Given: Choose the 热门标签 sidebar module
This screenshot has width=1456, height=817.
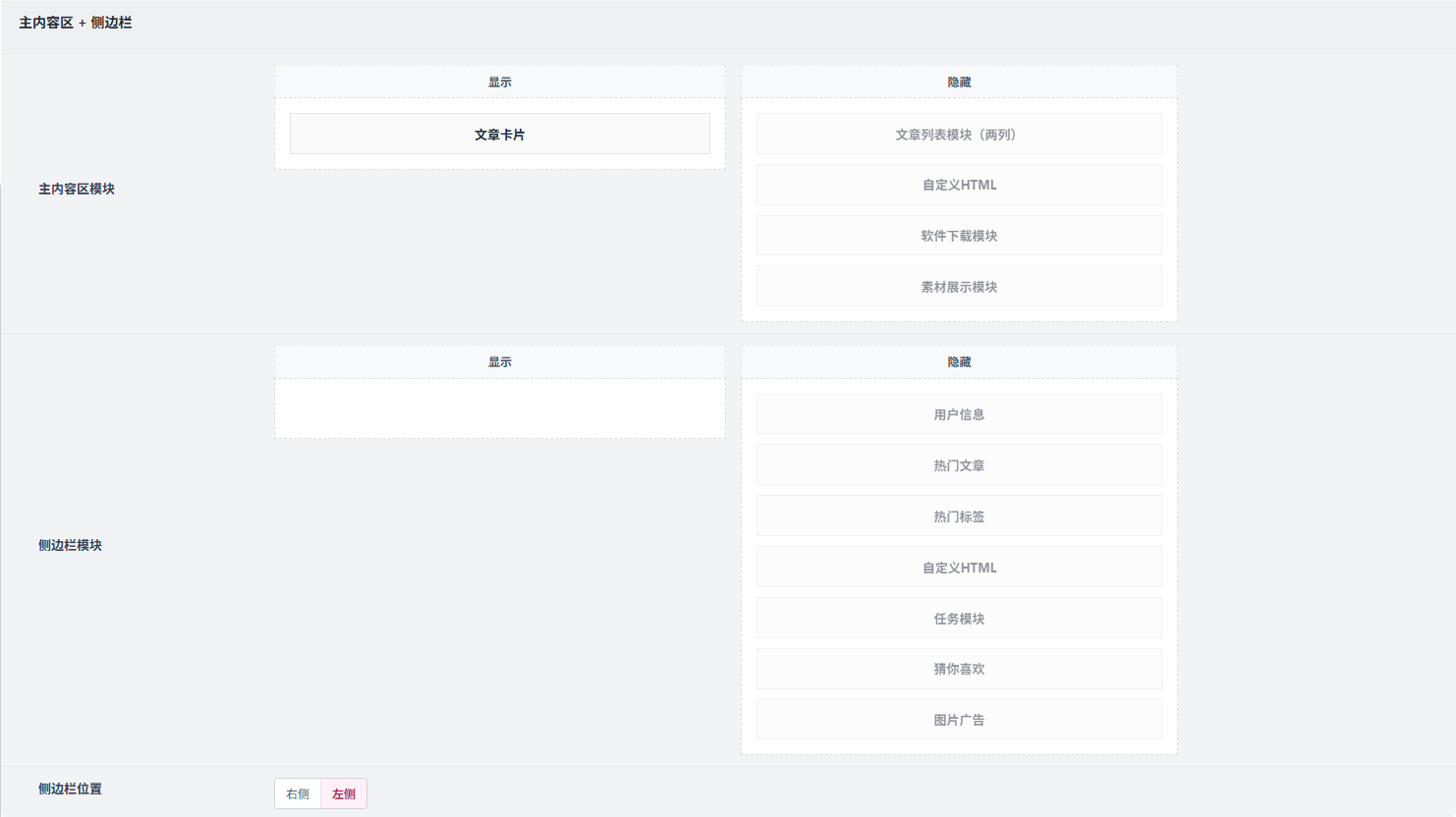Looking at the screenshot, I should 959,517.
